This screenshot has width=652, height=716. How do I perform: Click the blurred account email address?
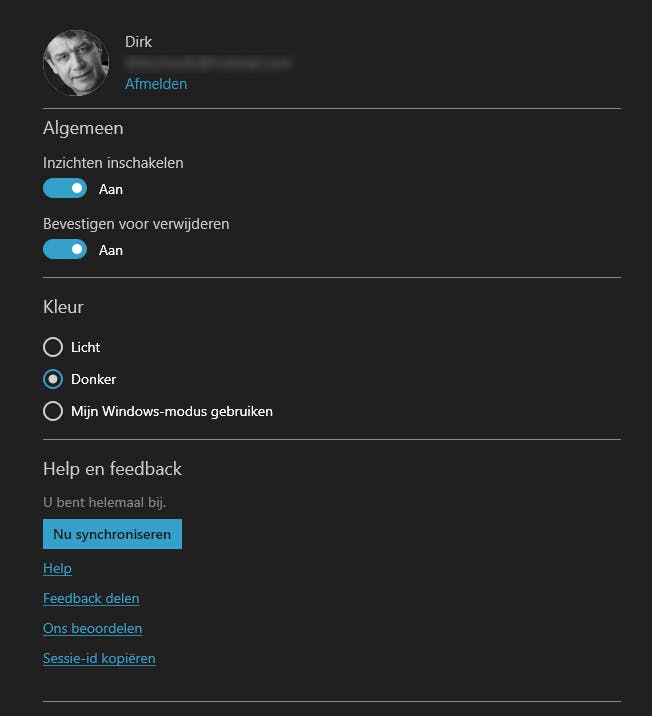[208, 63]
